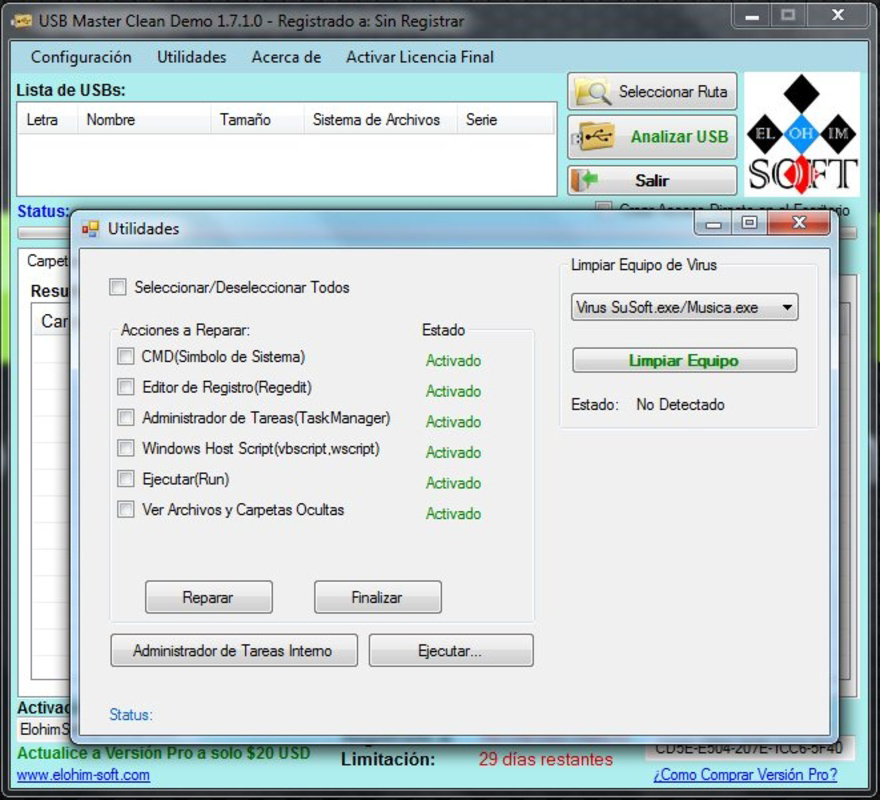Close the Utilidades dialog window
The width and height of the screenshot is (880, 800).
799,223
